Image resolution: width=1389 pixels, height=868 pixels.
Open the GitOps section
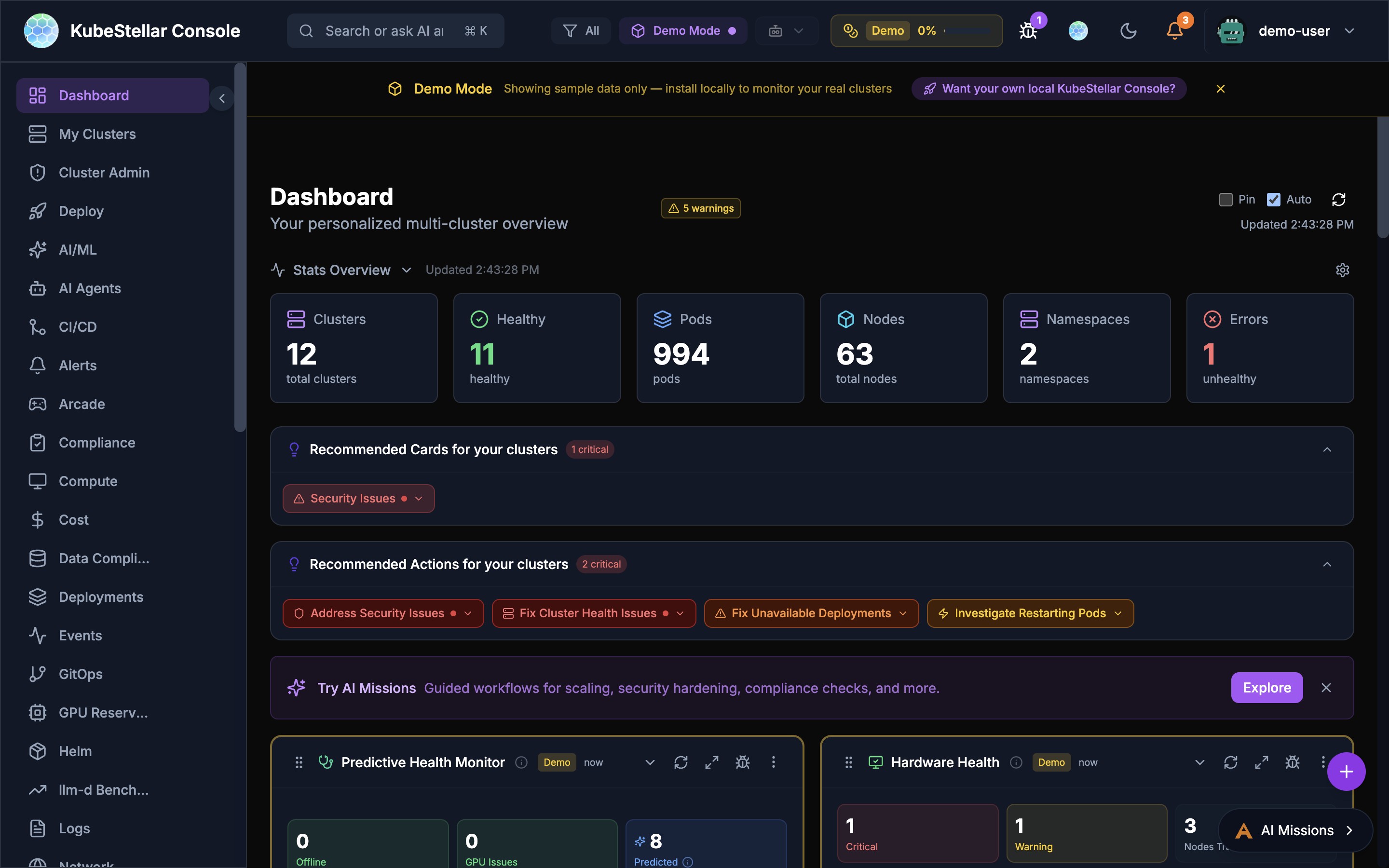81,674
